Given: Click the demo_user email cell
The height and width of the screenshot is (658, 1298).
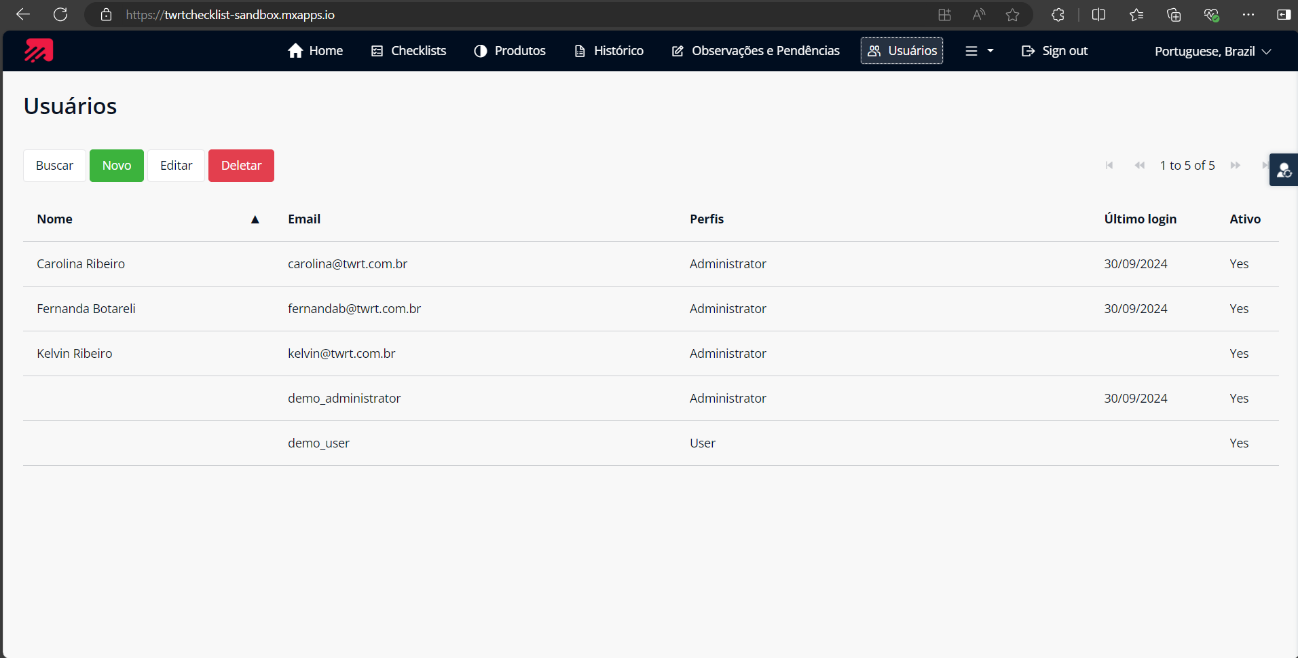Looking at the screenshot, I should (x=319, y=443).
